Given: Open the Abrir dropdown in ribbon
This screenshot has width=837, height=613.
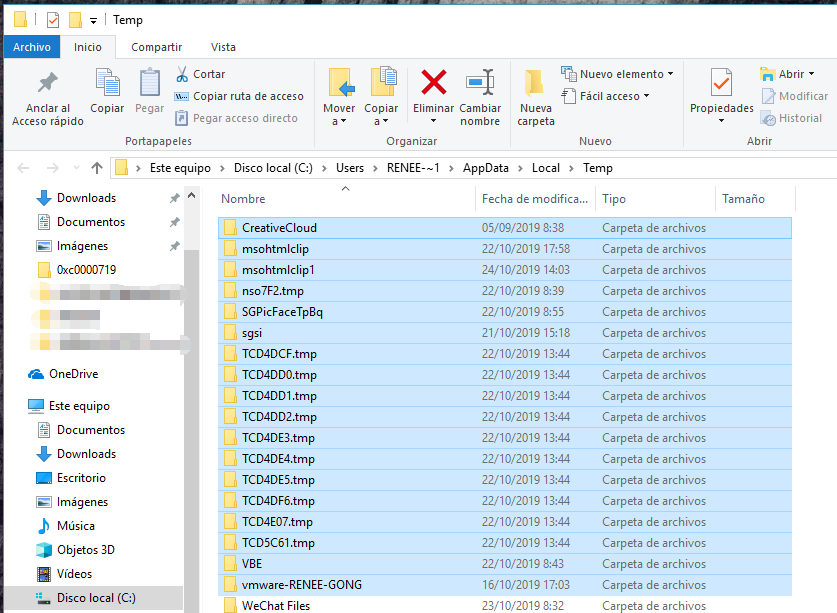Looking at the screenshot, I should coord(788,74).
